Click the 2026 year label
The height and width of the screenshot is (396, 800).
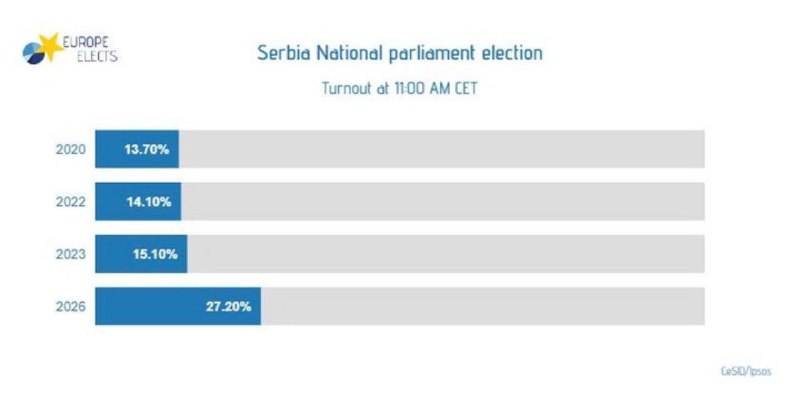click(x=70, y=307)
